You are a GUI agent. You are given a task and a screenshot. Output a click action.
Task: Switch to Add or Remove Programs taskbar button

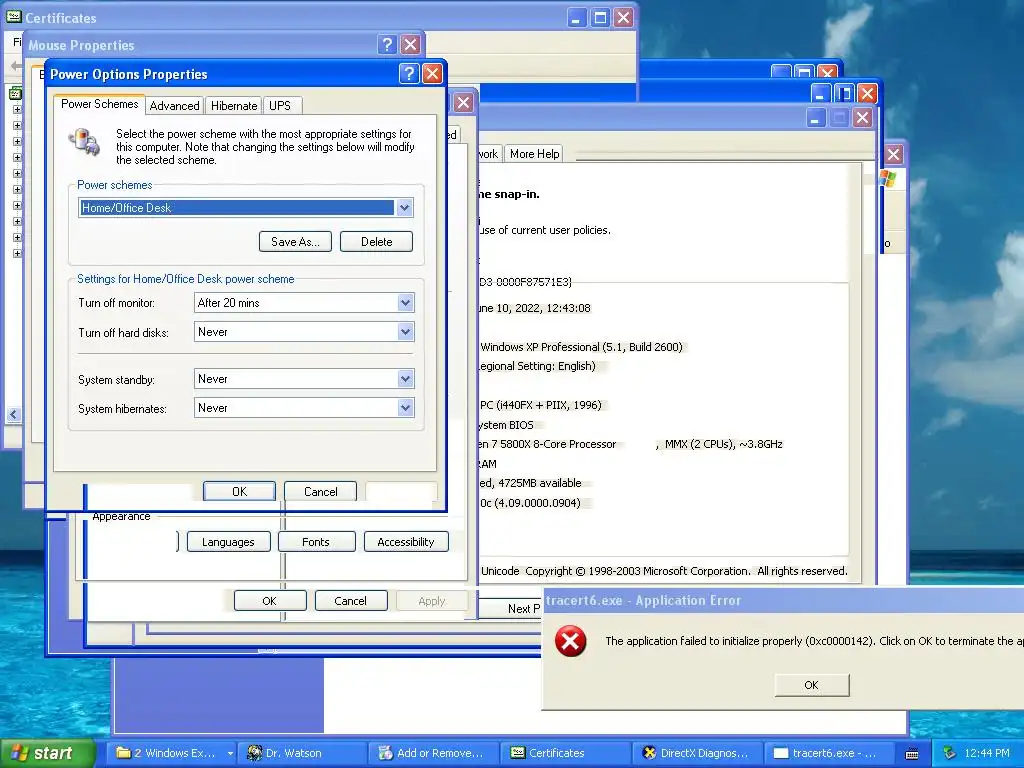point(434,753)
